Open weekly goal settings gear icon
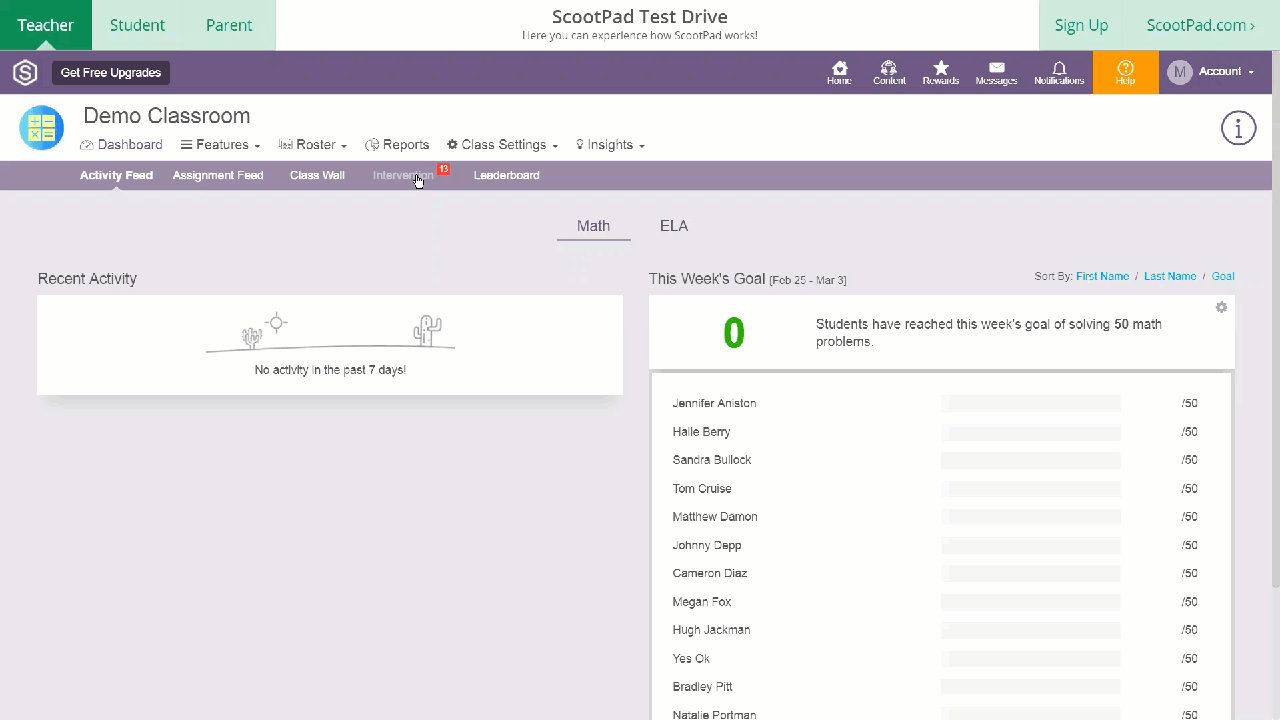The image size is (1280, 720). point(1221,307)
